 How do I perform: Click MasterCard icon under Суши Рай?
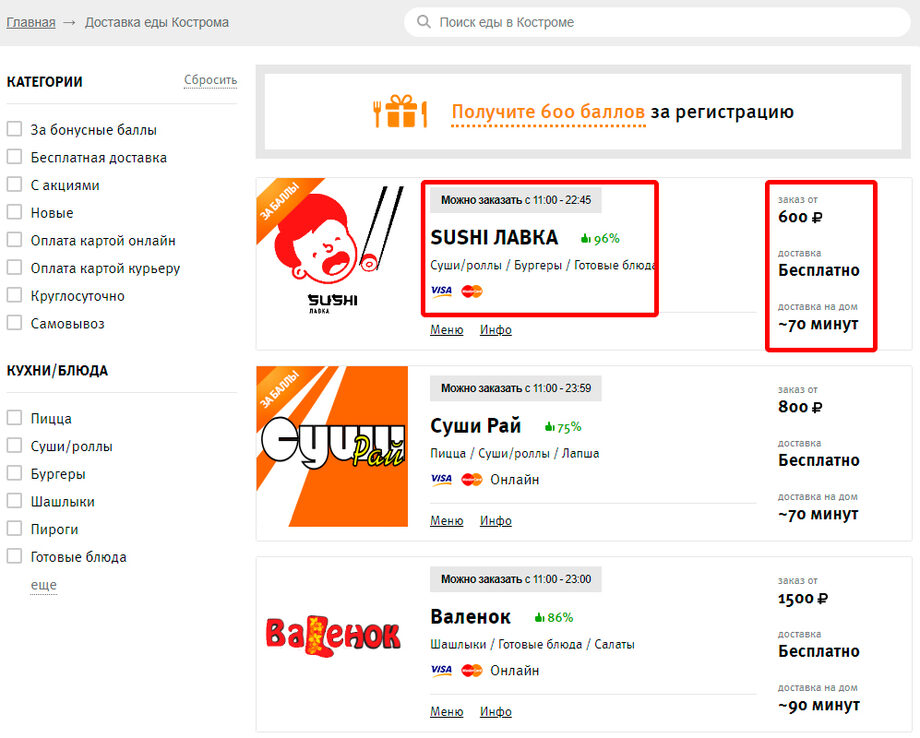(x=472, y=479)
